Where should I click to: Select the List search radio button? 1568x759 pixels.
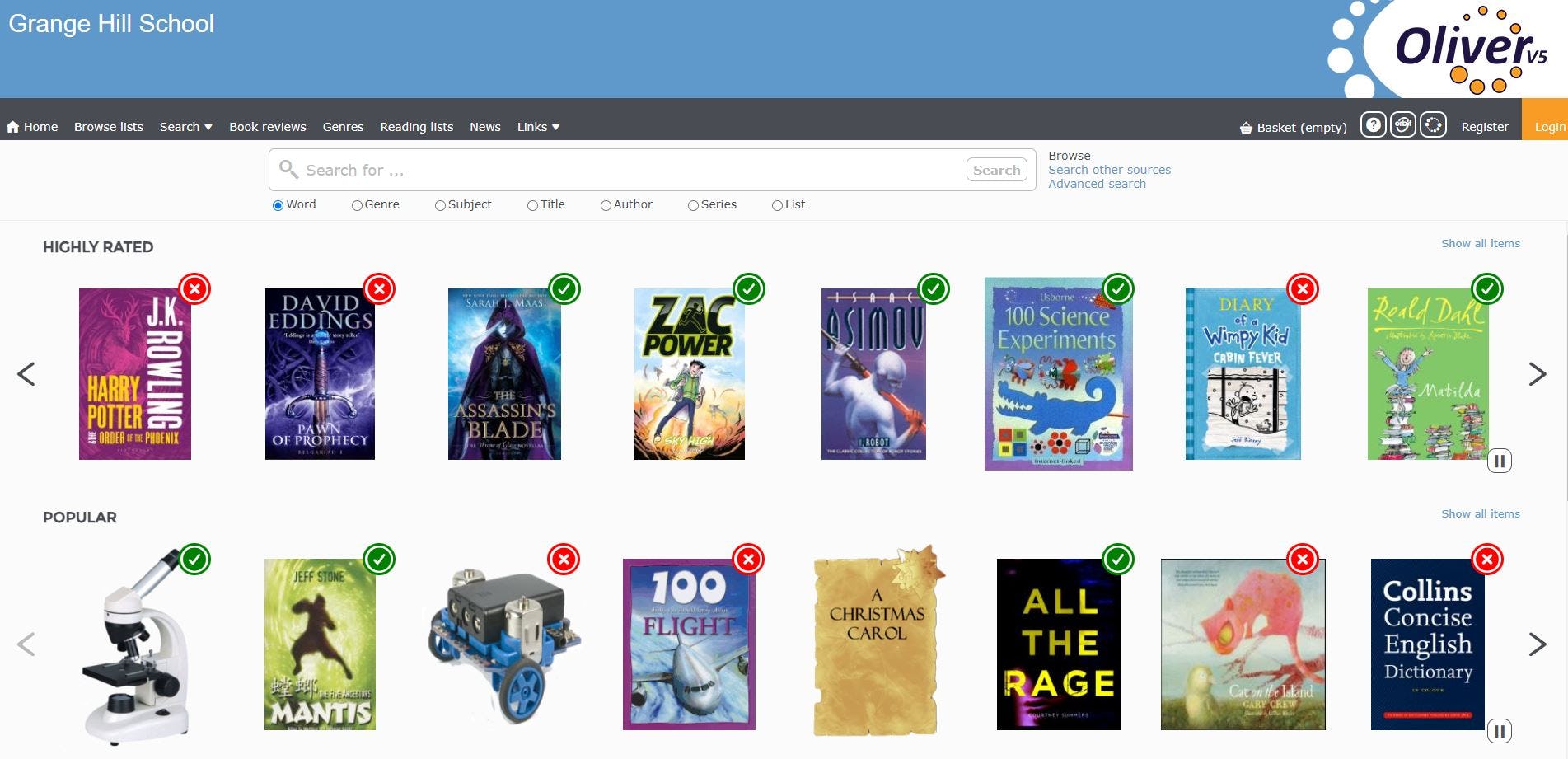coord(777,205)
